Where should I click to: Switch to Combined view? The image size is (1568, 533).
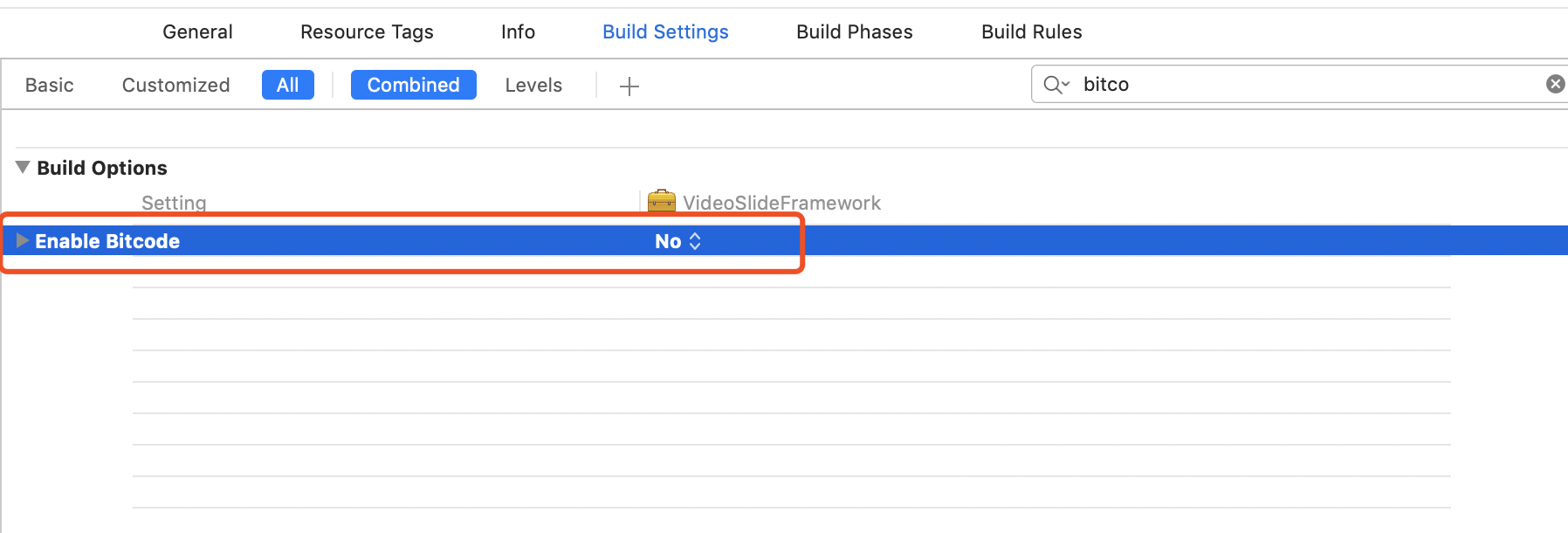[x=413, y=85]
